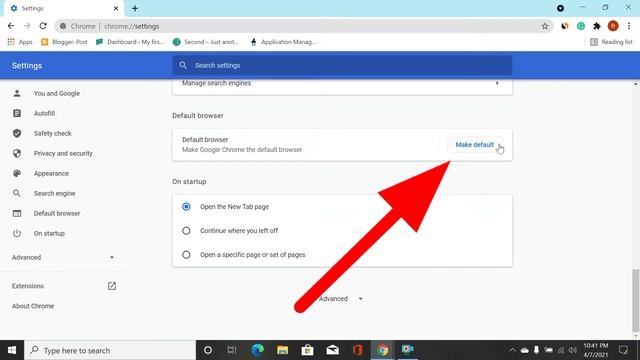Open Task View on the taskbar
The image size is (640, 360).
pyautogui.click(x=232, y=350)
